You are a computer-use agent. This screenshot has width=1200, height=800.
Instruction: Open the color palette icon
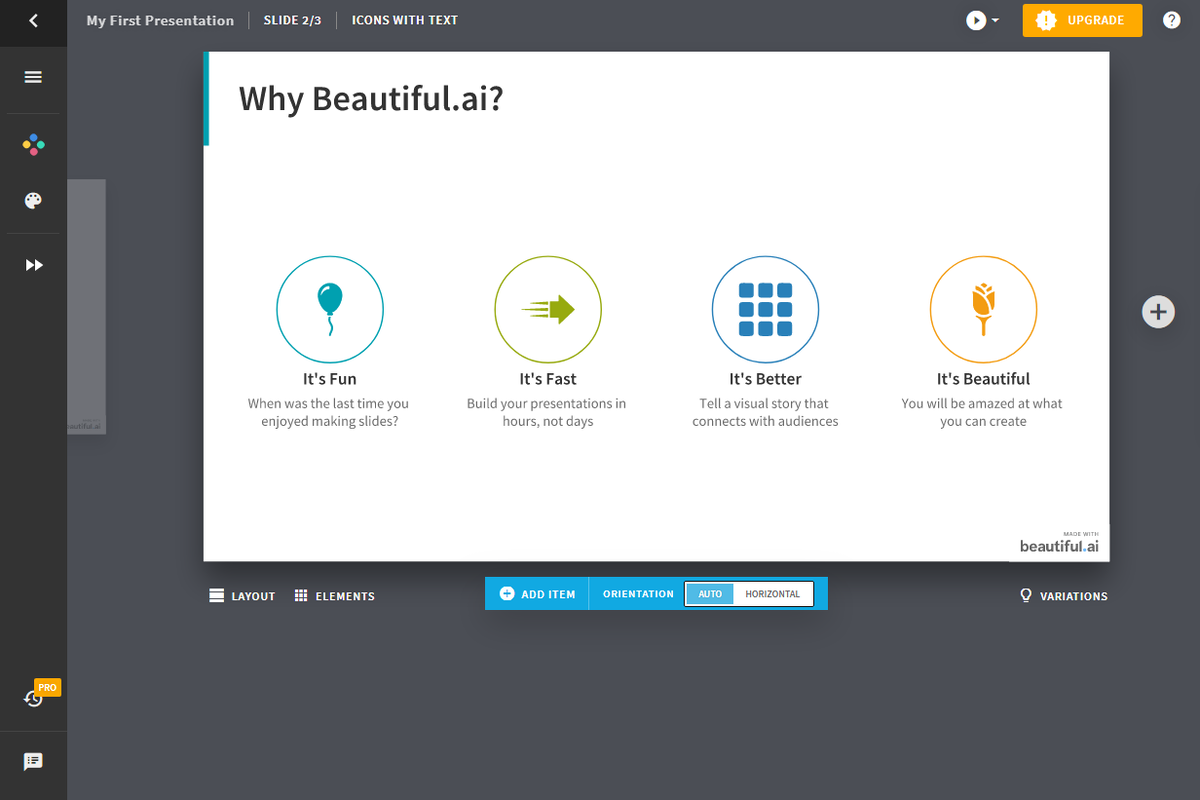pyautogui.click(x=33, y=201)
